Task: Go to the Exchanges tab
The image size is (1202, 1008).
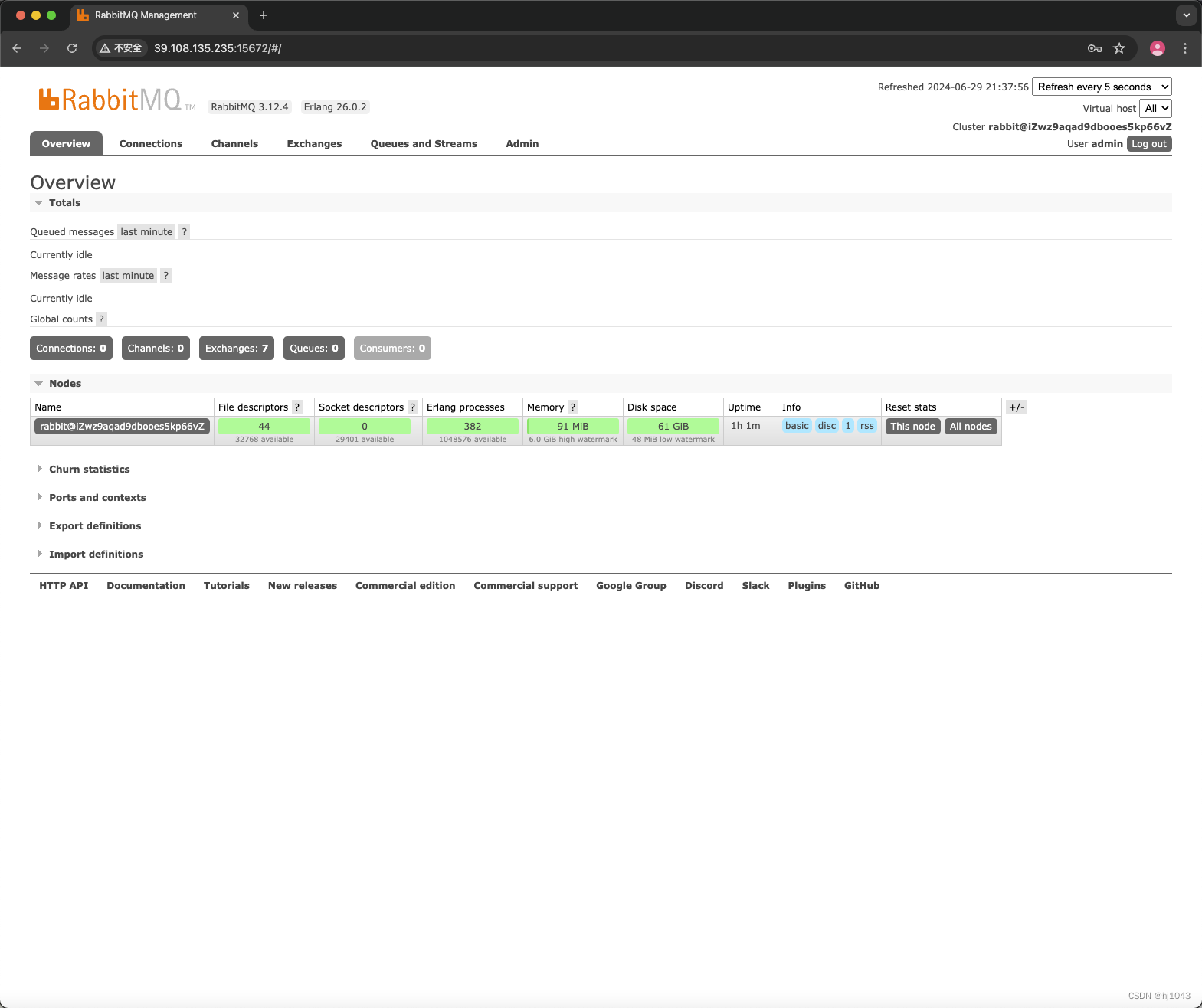Action: pyautogui.click(x=314, y=144)
